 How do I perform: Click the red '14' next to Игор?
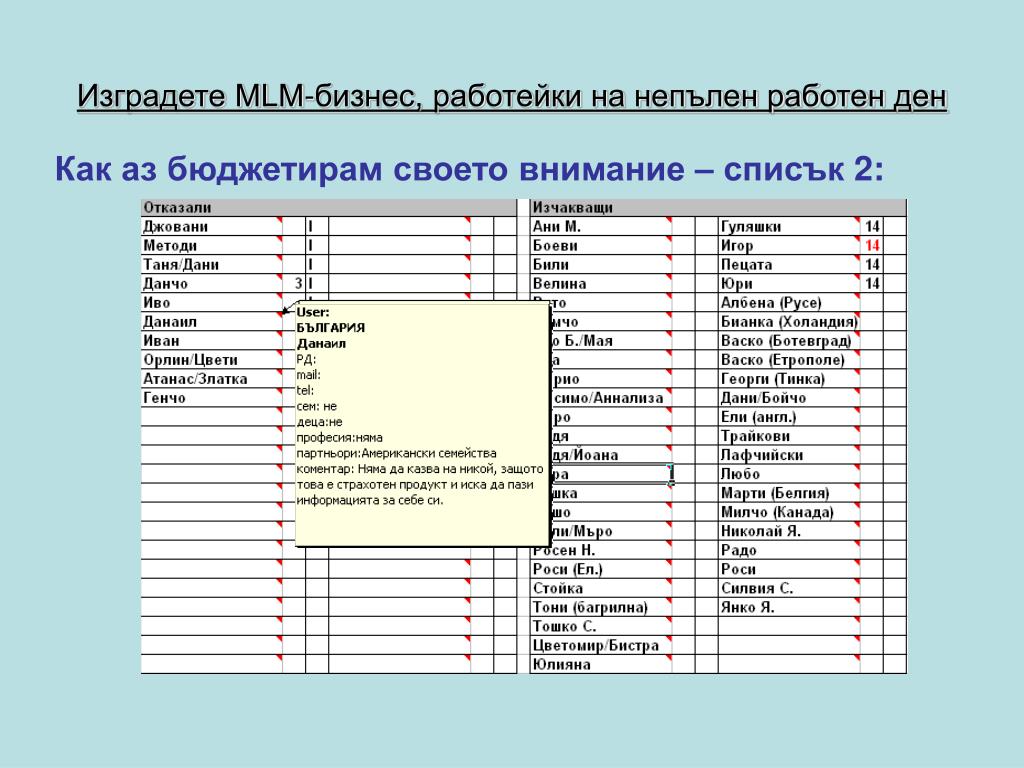point(872,246)
